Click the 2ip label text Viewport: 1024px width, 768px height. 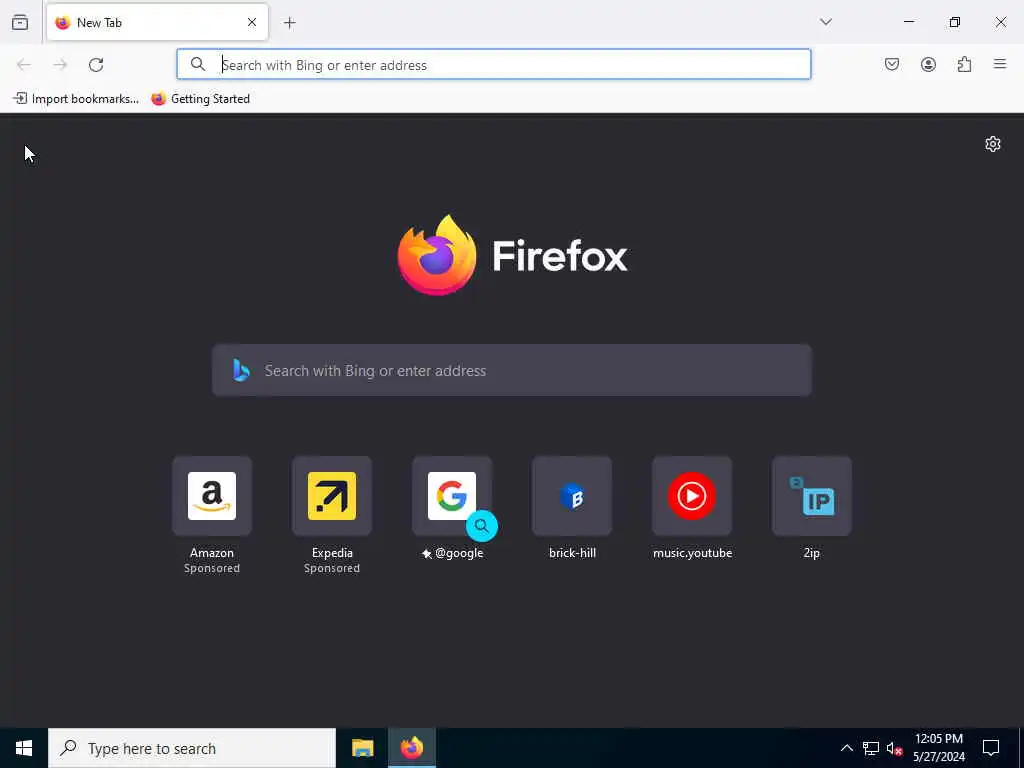coord(812,552)
